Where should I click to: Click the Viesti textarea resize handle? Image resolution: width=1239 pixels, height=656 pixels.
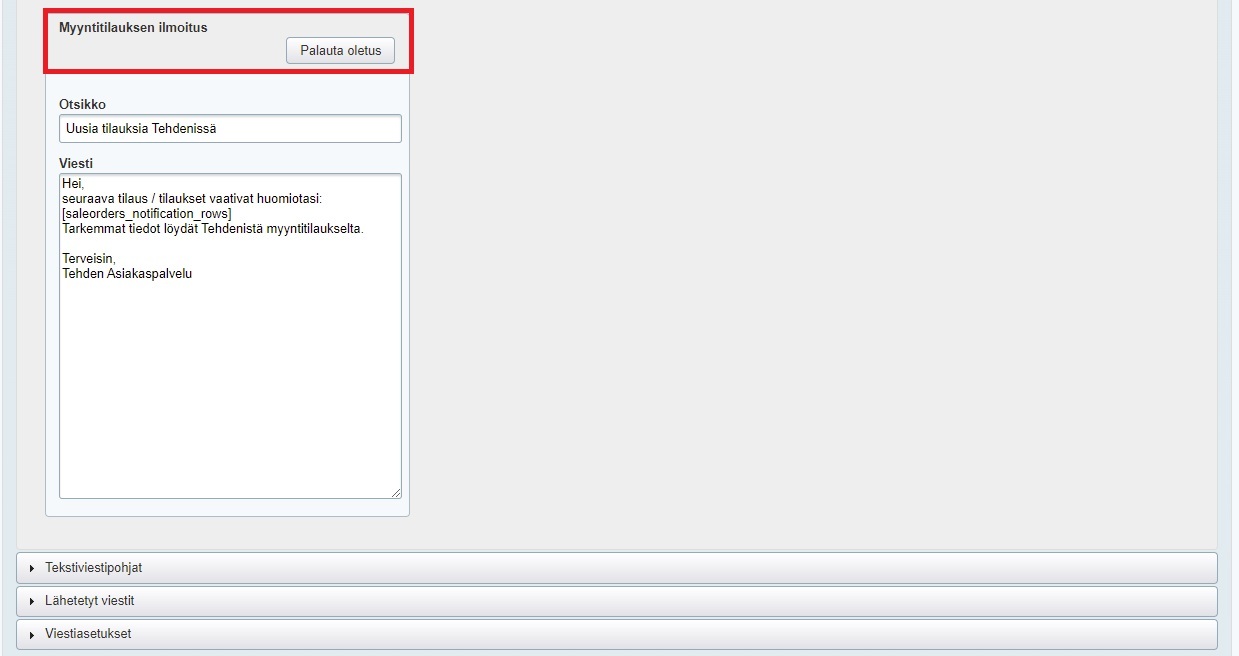[x=396, y=492]
